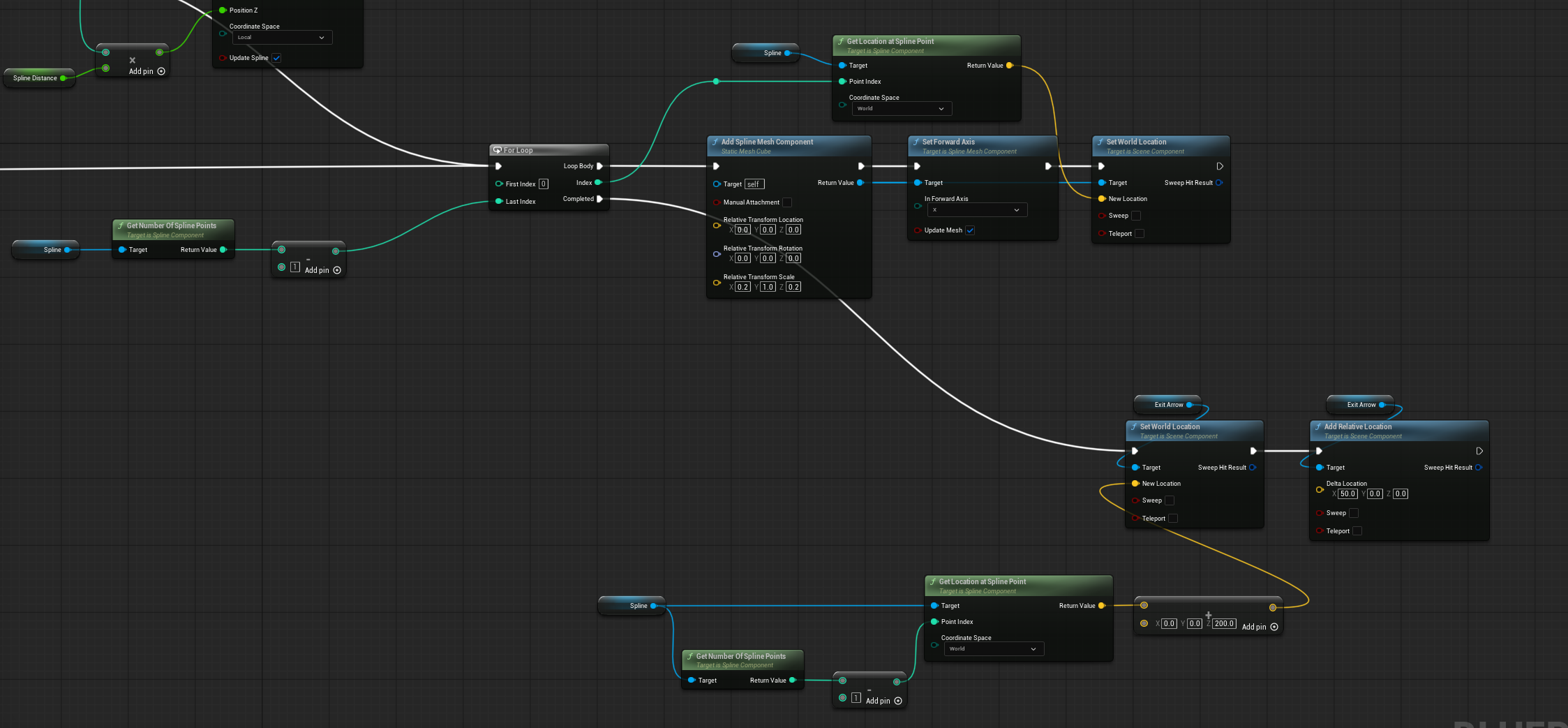Screen dimensions: 1568x728
Task: Click Relative Transform Rotation pin
Action: [717, 254]
